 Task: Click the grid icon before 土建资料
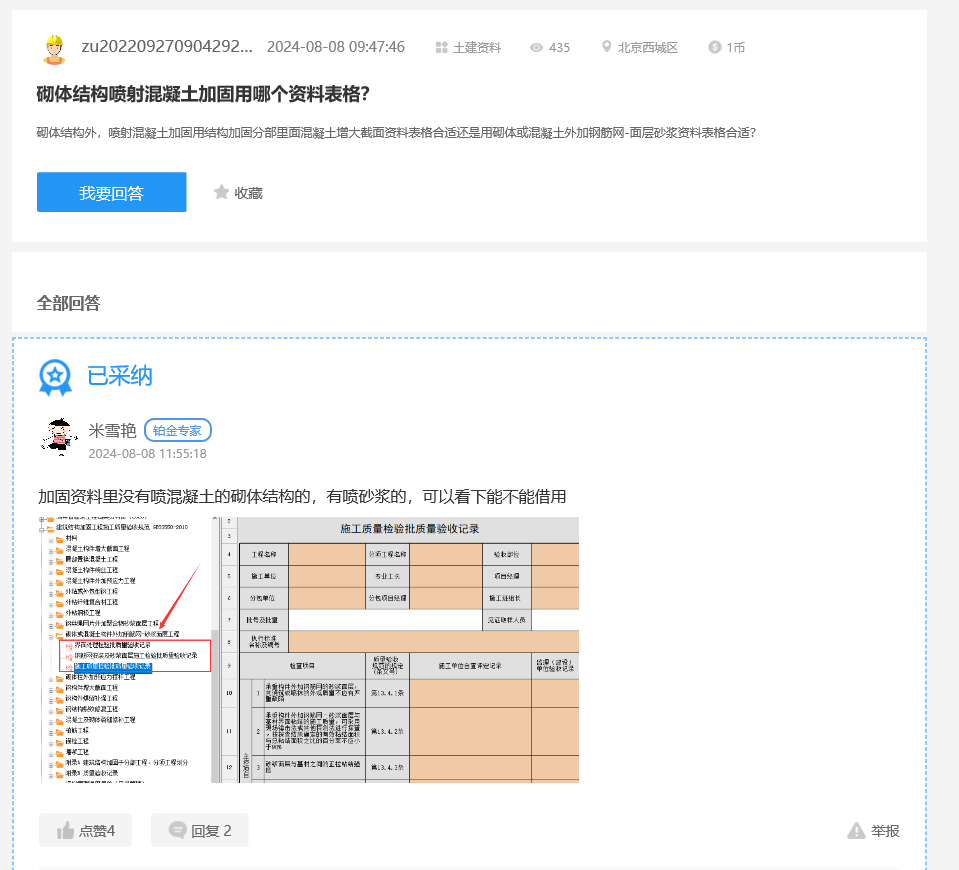[441, 48]
